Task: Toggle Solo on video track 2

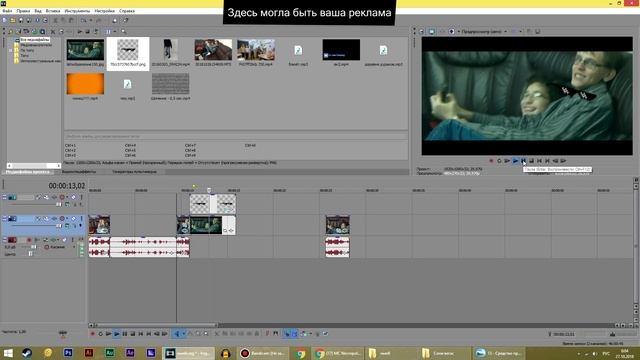Action: click(x=81, y=218)
